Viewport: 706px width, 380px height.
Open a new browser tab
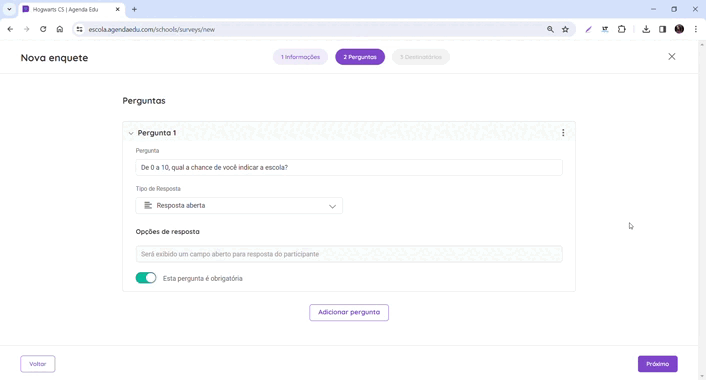(134, 9)
